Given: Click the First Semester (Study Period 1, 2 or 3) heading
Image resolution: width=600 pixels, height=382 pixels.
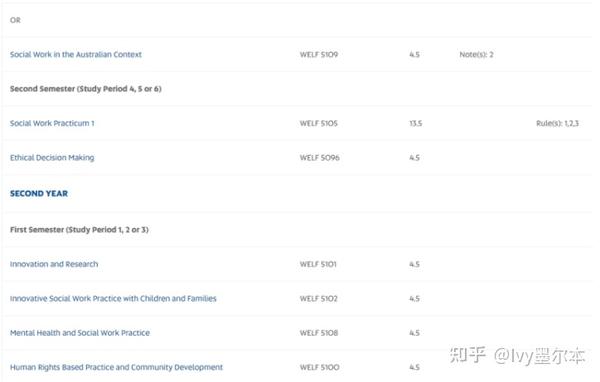Looking at the screenshot, I should (x=79, y=230).
